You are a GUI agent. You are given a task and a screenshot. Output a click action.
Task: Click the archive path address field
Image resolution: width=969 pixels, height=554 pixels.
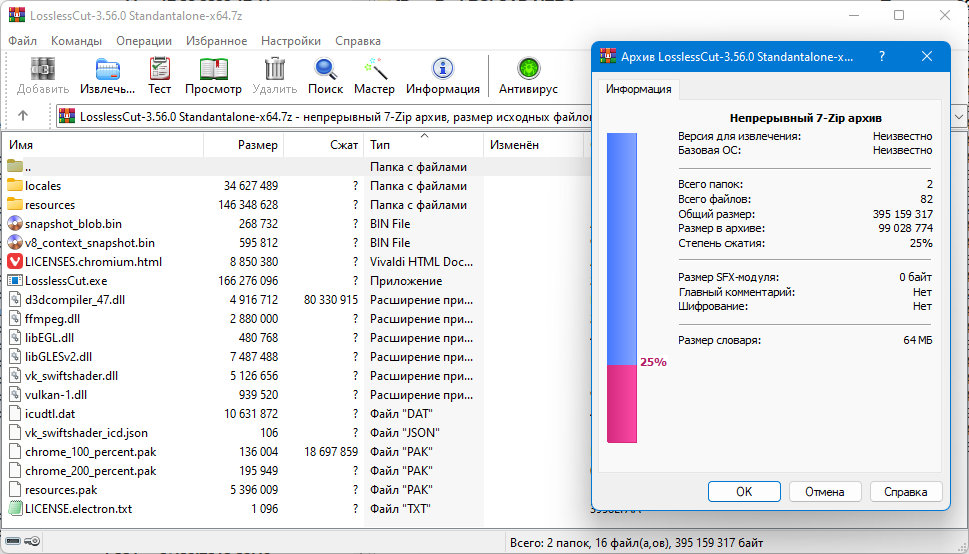[324, 116]
